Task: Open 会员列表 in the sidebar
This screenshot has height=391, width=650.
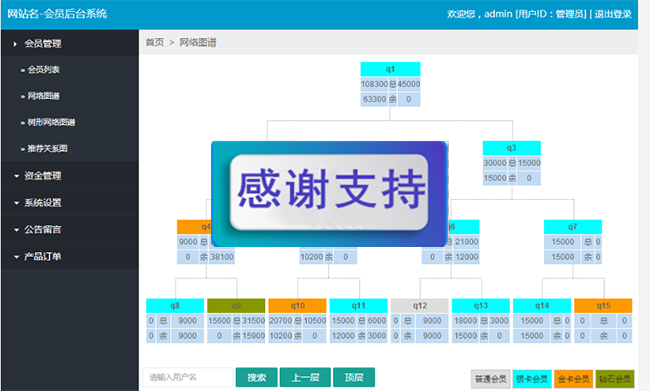Action: 43,70
